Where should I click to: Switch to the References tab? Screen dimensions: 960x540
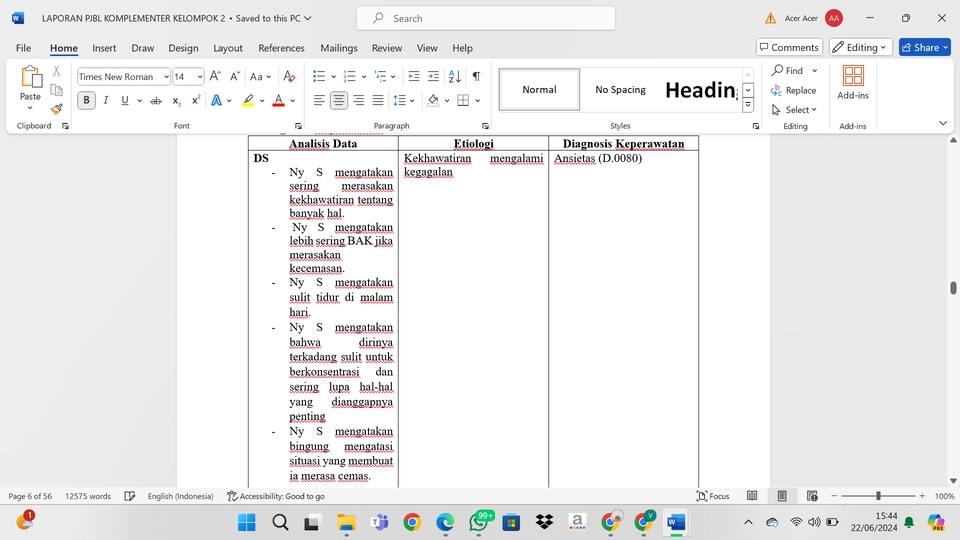(281, 48)
